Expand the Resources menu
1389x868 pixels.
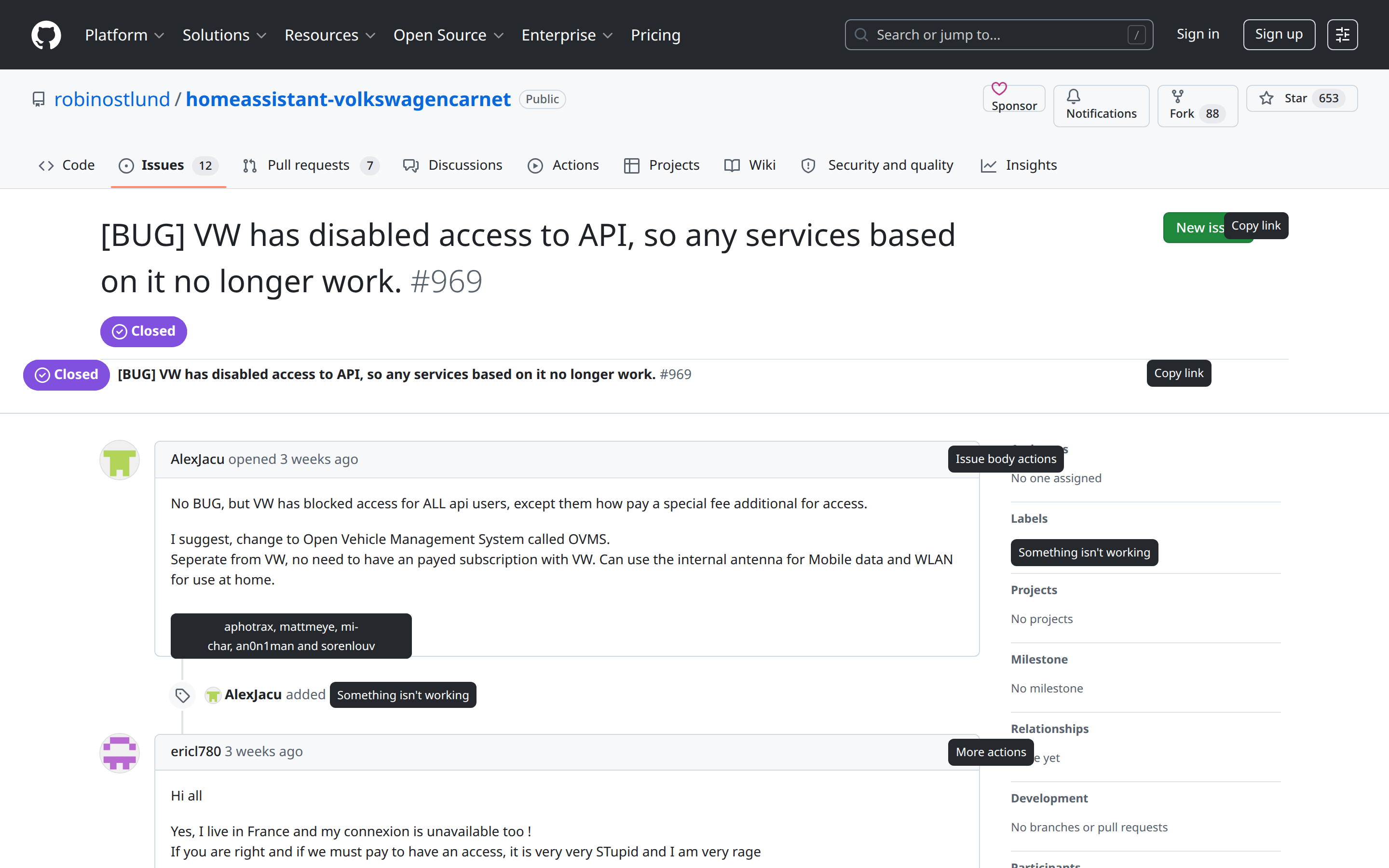(x=330, y=35)
